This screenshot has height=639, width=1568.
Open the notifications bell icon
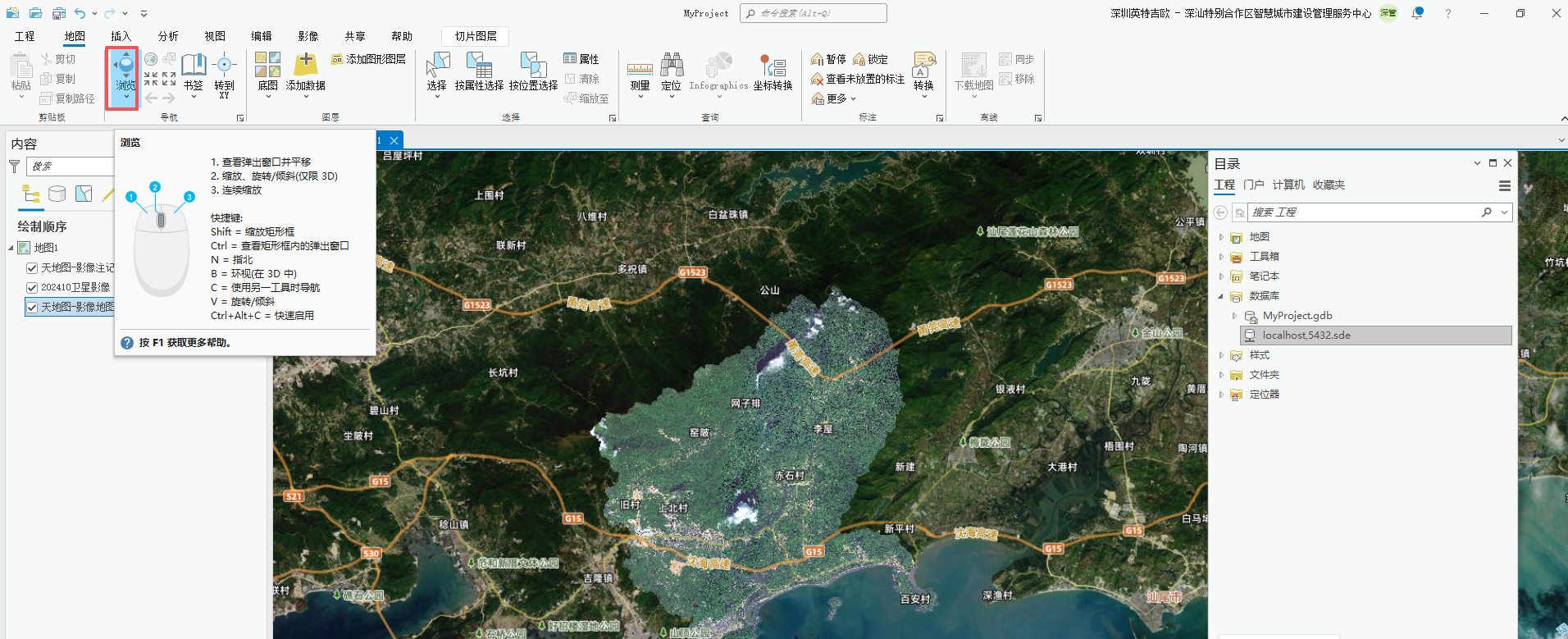[1417, 13]
